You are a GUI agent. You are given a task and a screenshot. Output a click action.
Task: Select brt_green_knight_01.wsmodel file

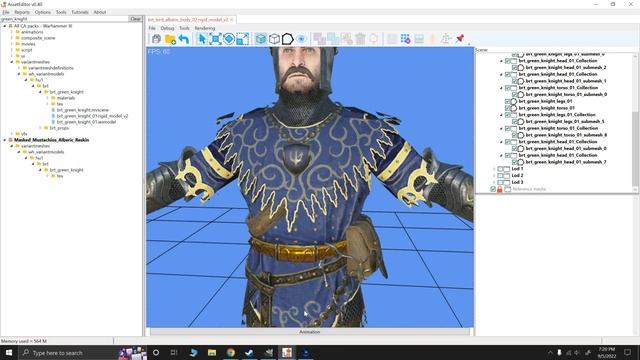86,122
